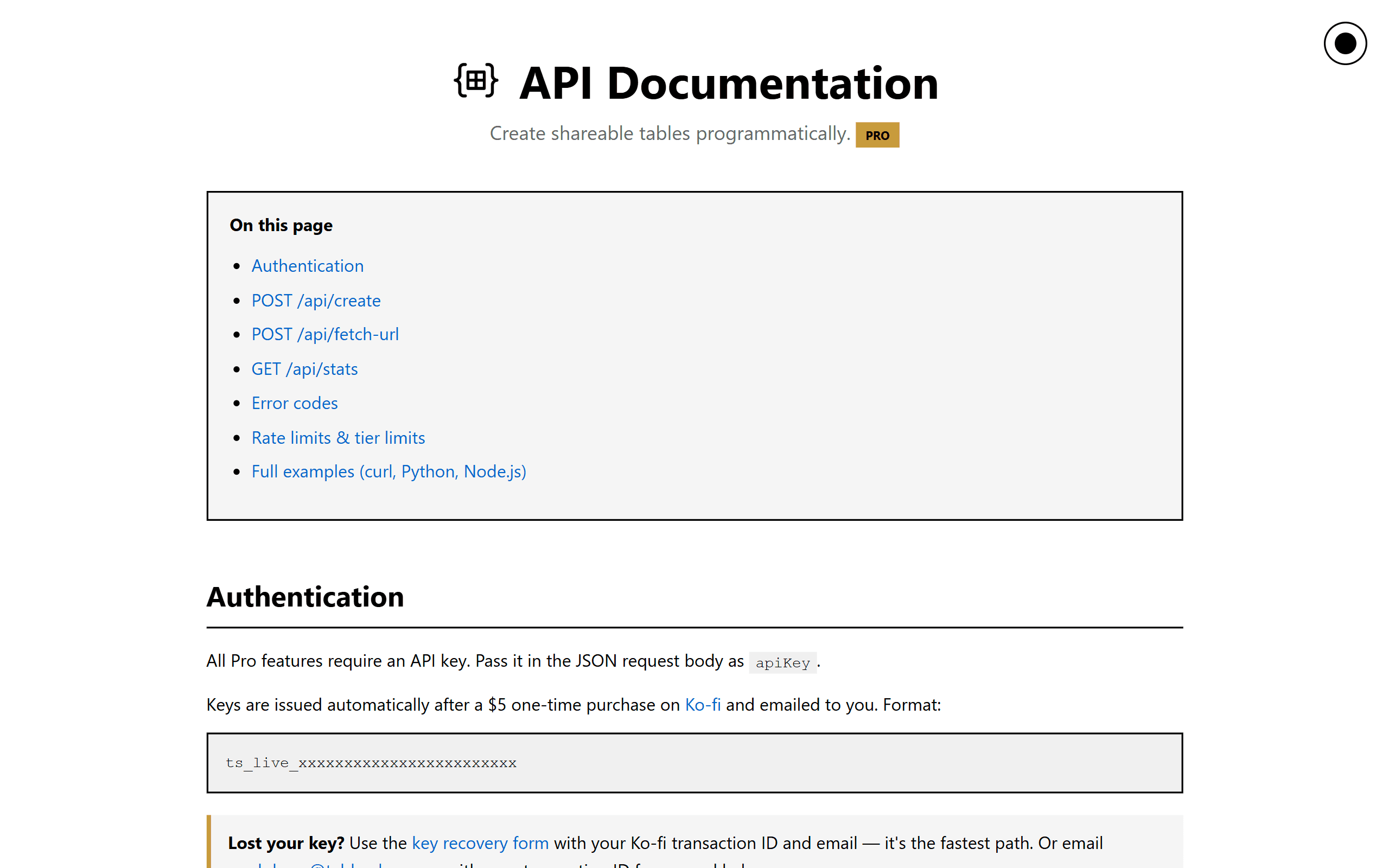This screenshot has height=868, width=1389.
Task: Go to the GET /api/stats link
Action: pos(305,368)
